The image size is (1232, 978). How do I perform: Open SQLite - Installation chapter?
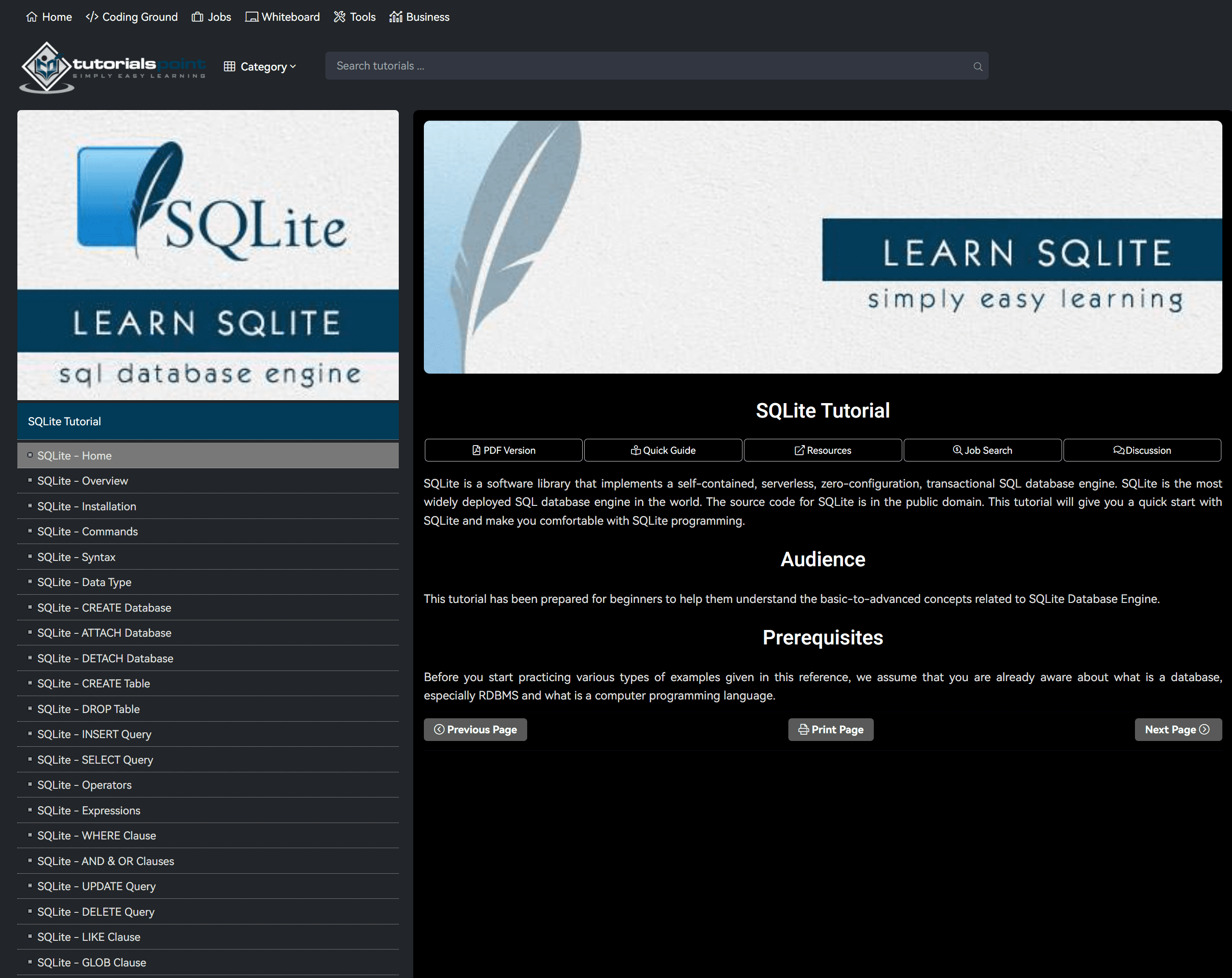coord(87,506)
